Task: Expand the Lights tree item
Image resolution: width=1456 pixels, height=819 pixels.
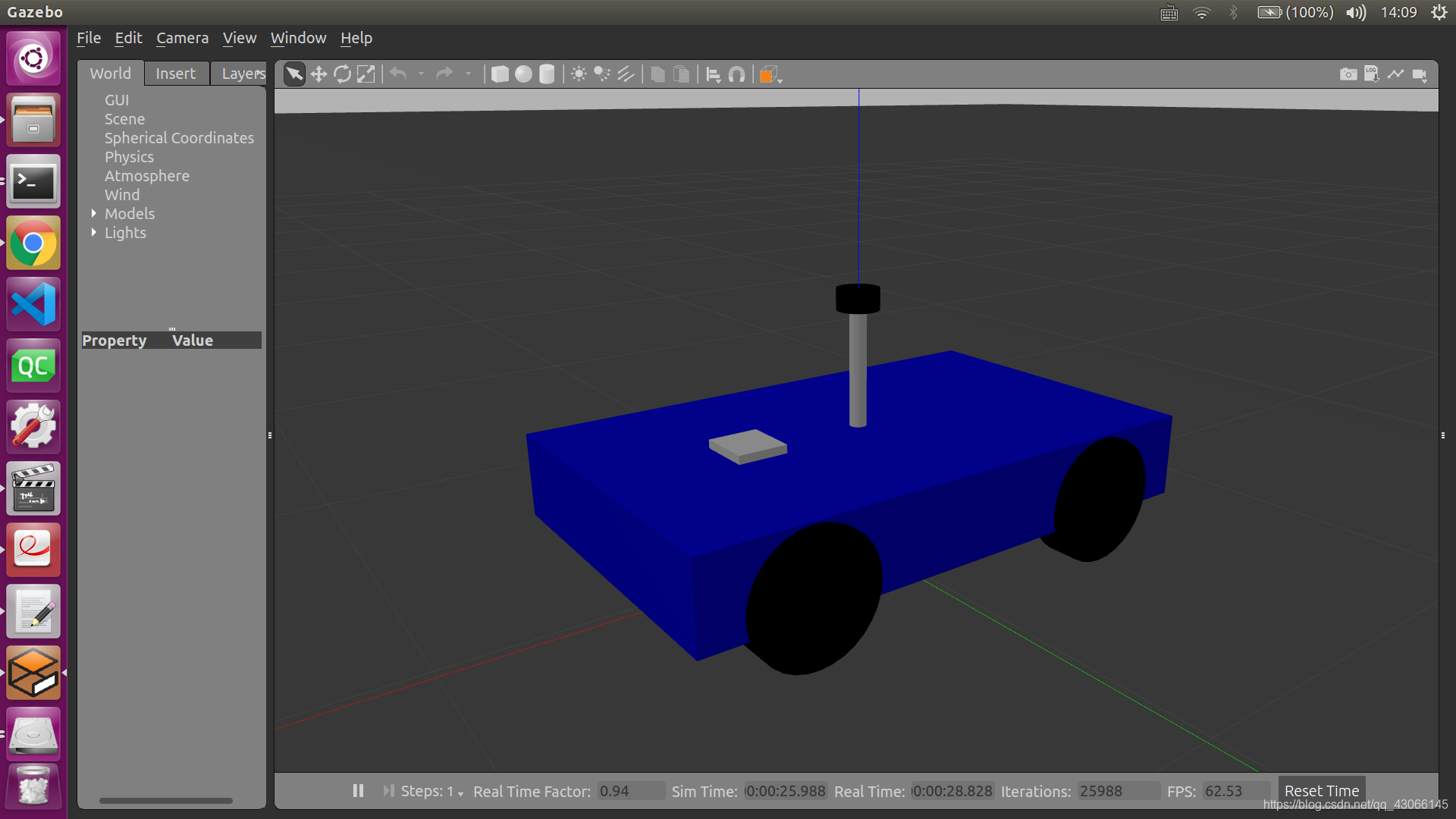Action: (94, 233)
